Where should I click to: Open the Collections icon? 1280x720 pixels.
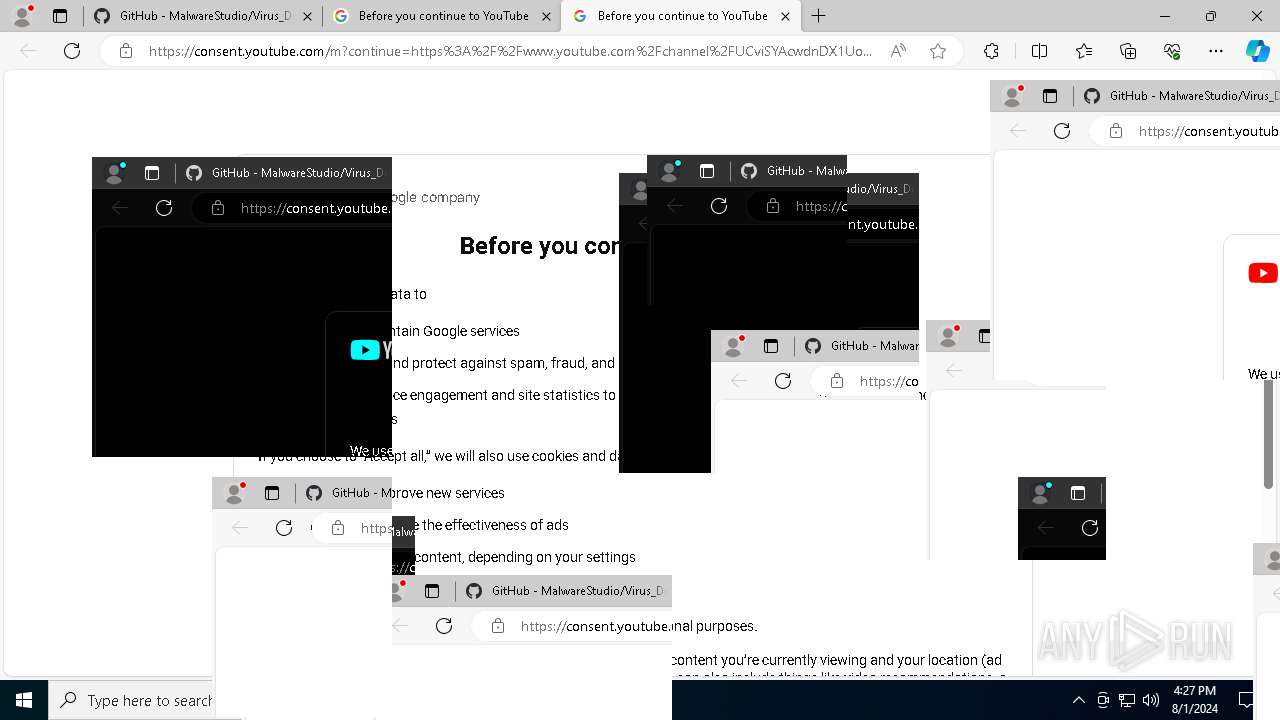(1128, 51)
